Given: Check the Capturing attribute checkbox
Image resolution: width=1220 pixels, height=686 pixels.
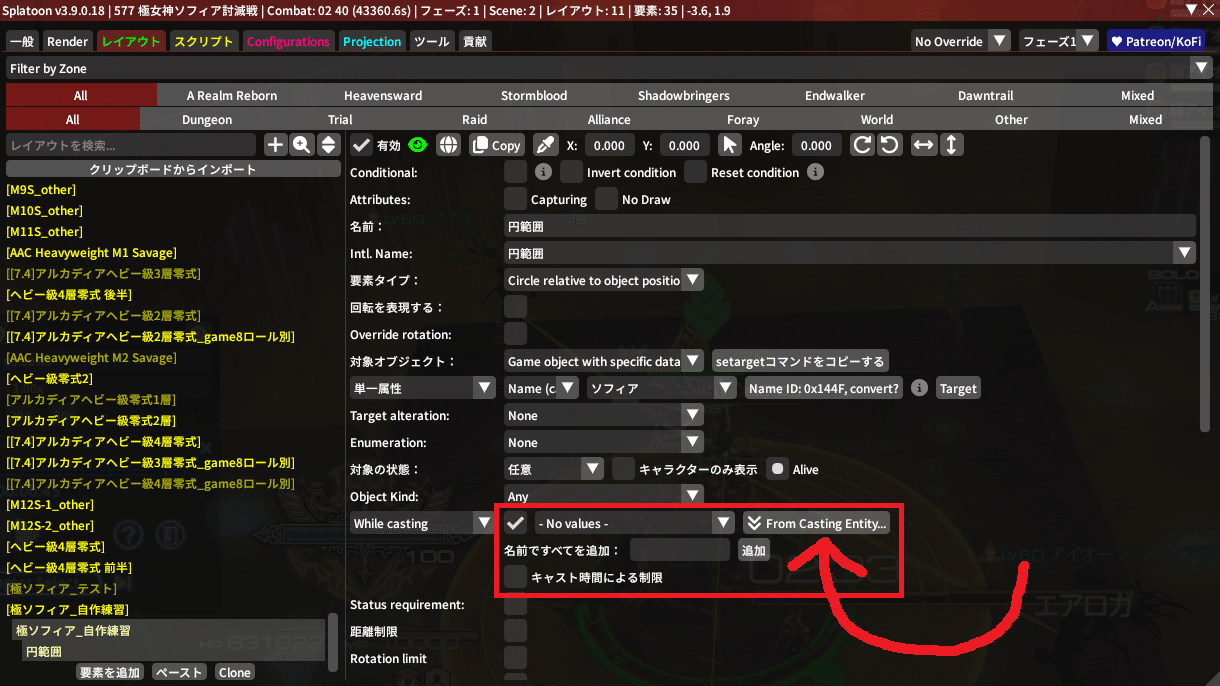Looking at the screenshot, I should (x=515, y=199).
